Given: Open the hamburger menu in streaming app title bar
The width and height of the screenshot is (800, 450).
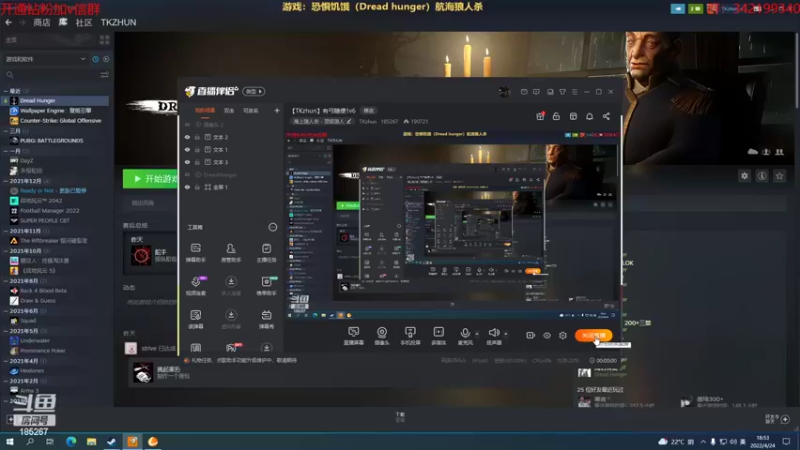Looking at the screenshot, I should (x=574, y=92).
